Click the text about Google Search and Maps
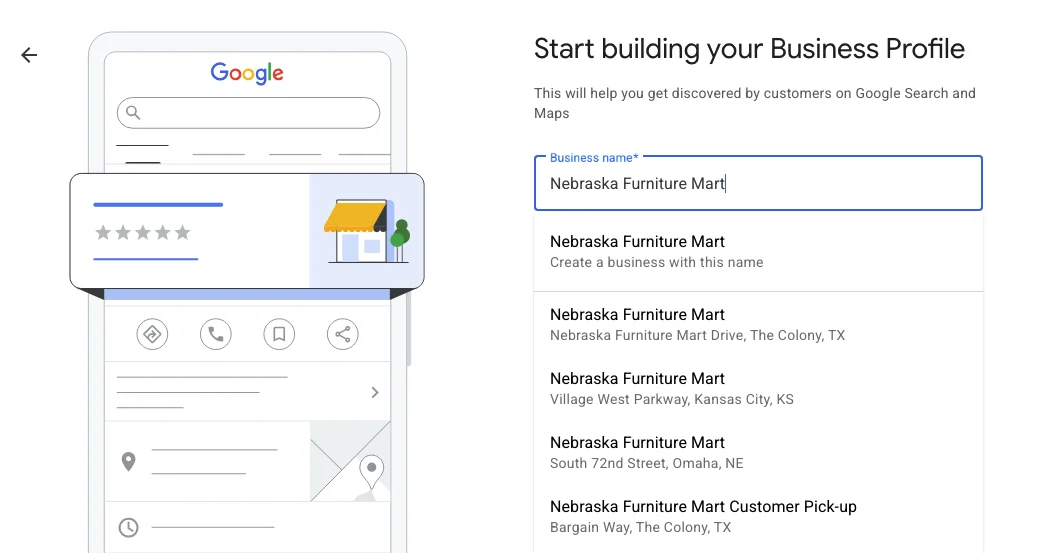1061x553 pixels. (754, 103)
